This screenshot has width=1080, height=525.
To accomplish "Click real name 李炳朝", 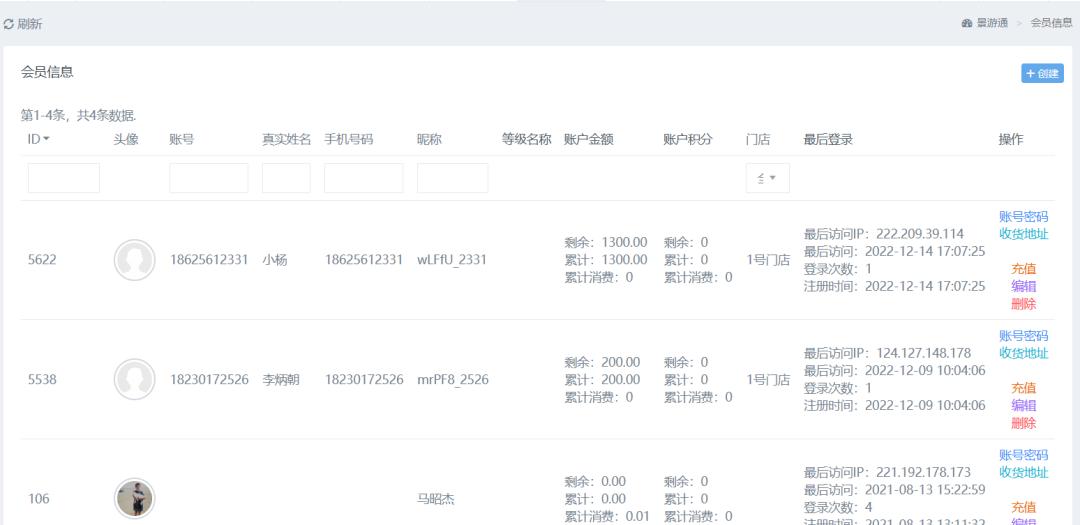I will click(x=281, y=379).
